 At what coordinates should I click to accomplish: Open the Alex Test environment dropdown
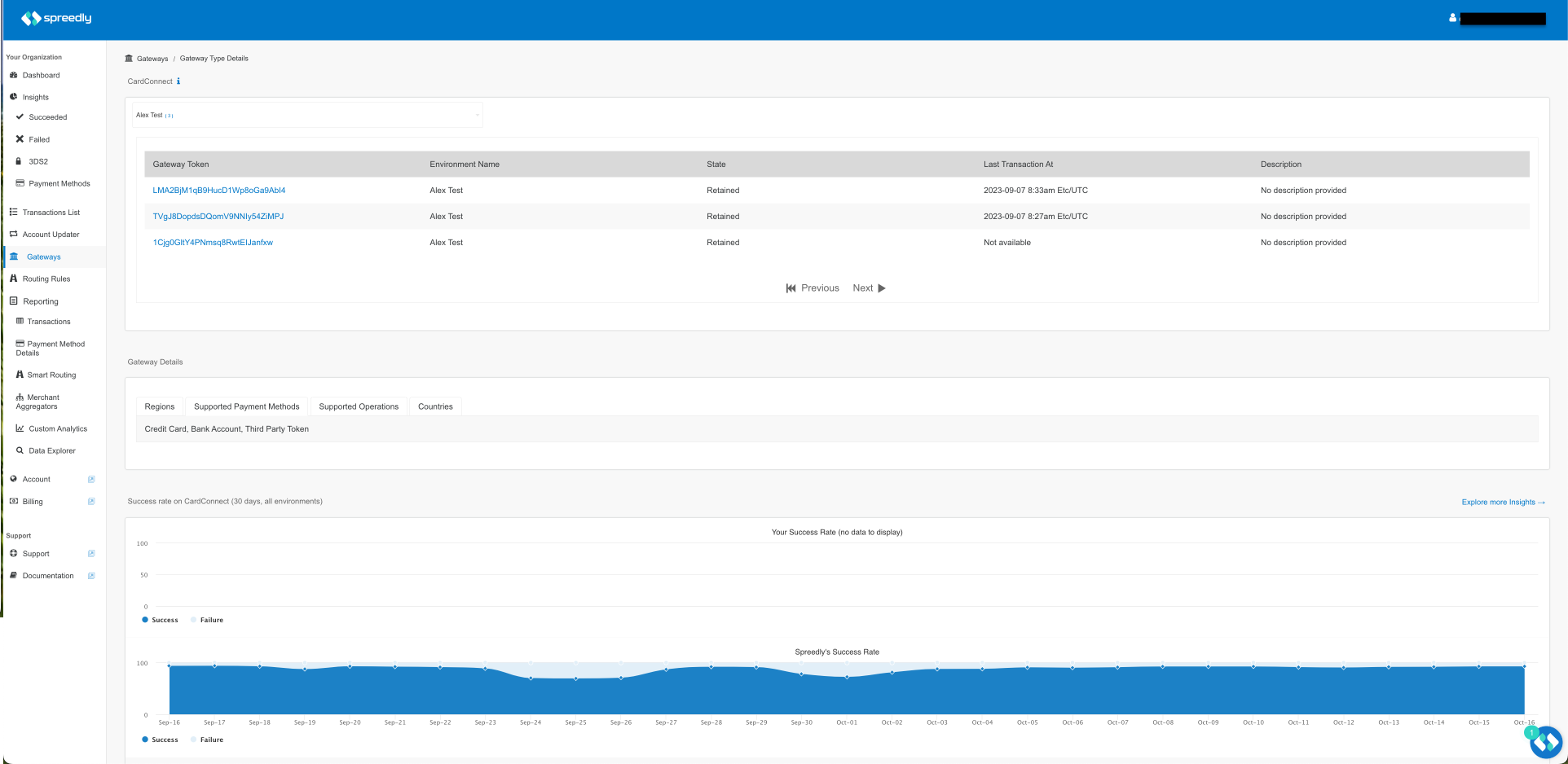point(307,115)
